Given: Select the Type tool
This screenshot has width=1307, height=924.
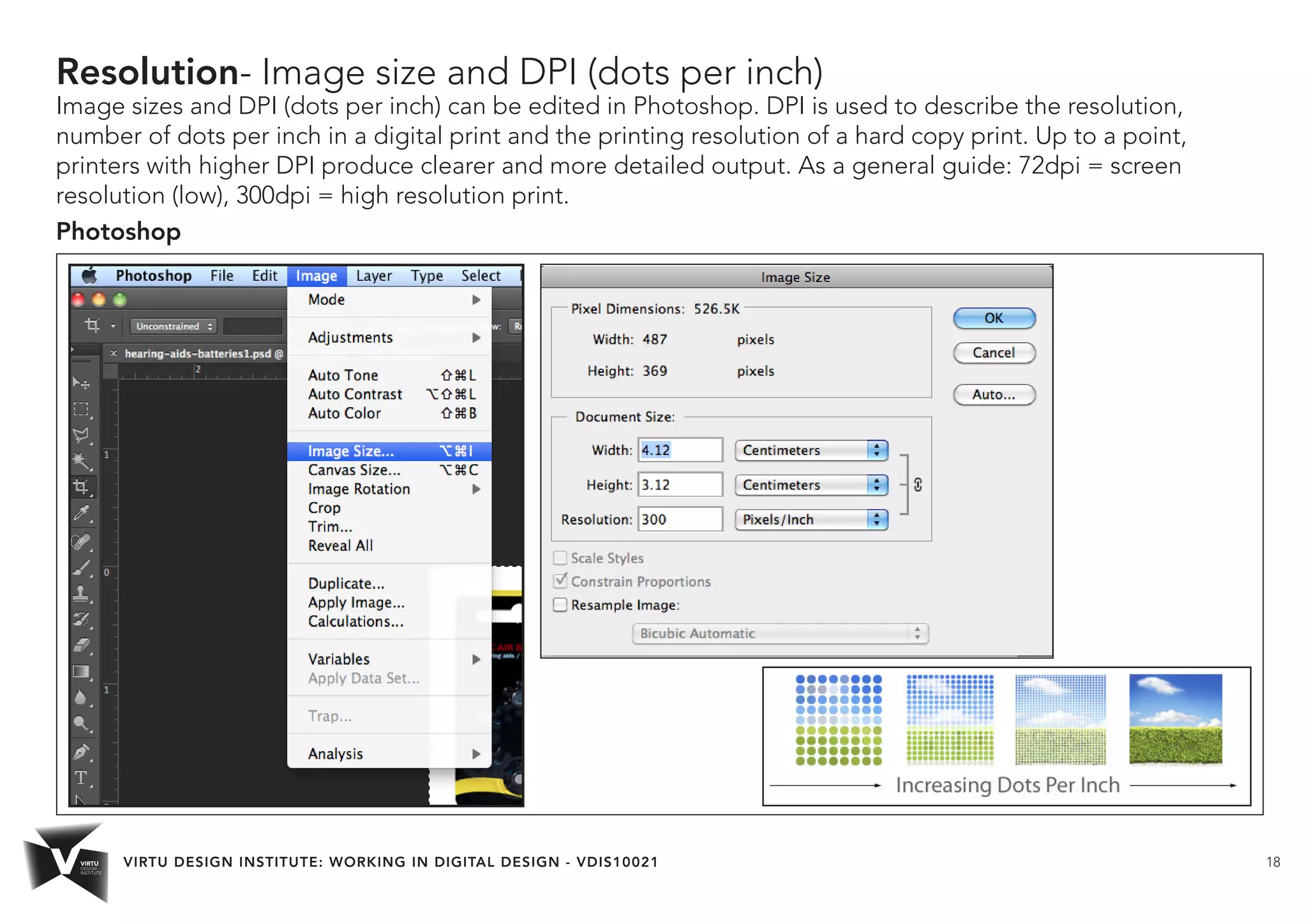Looking at the screenshot, I should (x=81, y=778).
